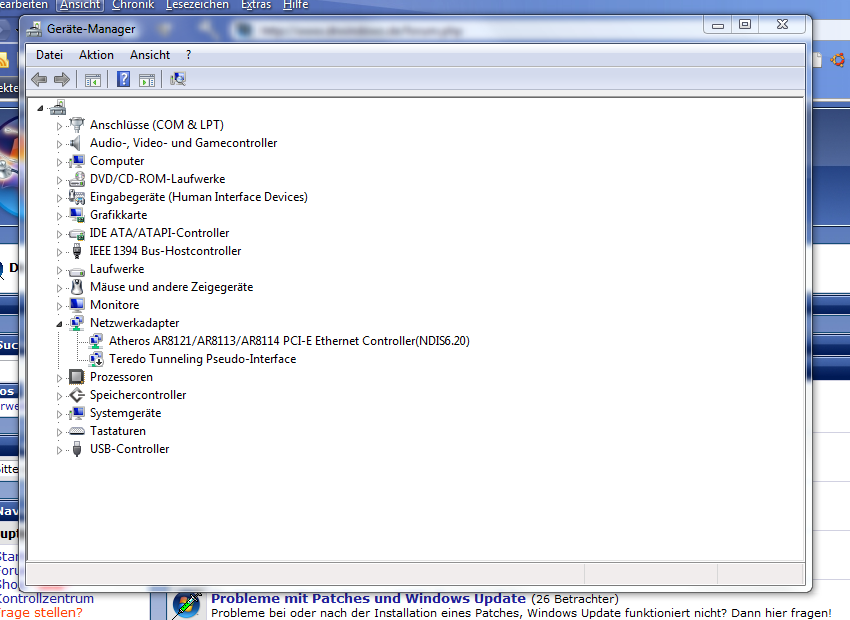
Task: Open the browser's Chronik menu
Action: click(x=133, y=5)
